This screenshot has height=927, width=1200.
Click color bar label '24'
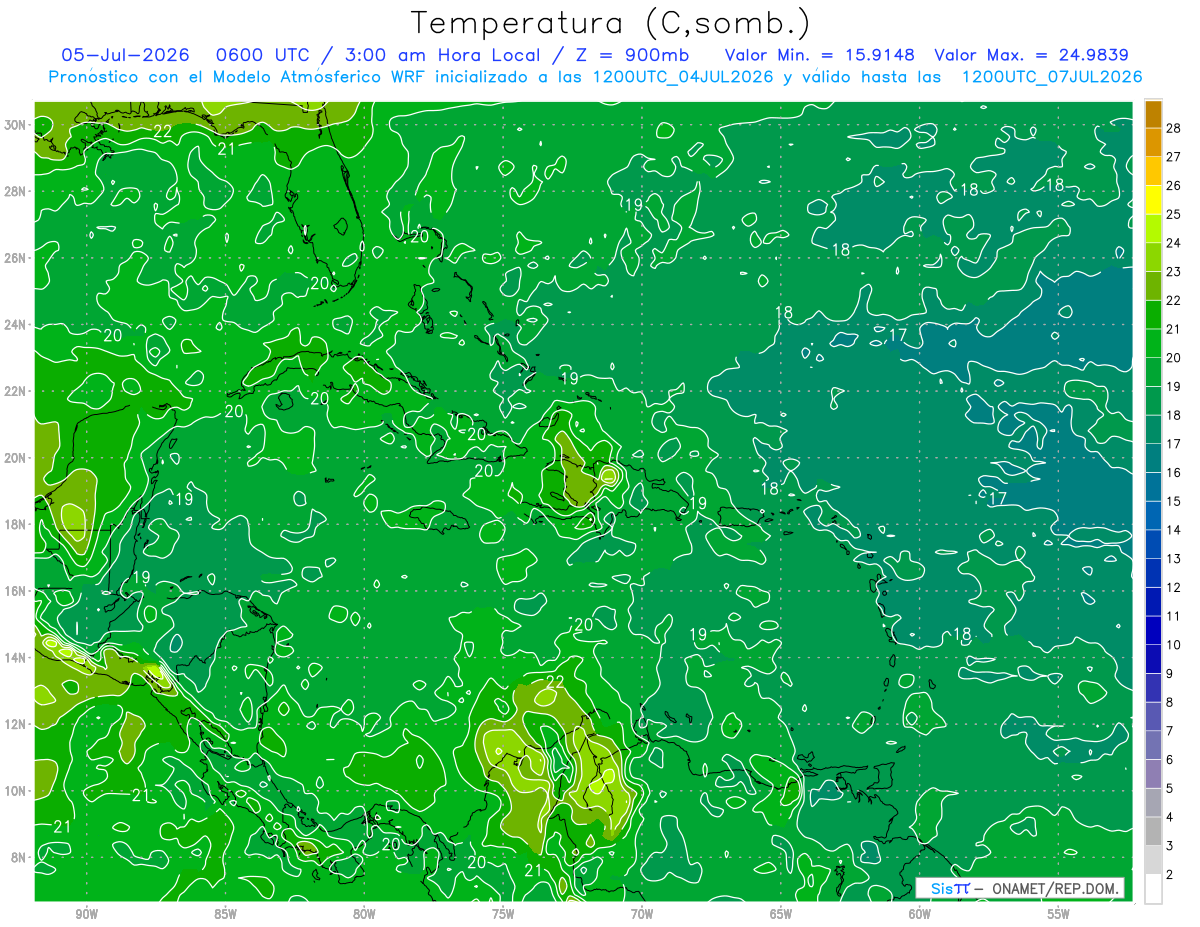point(1174,243)
